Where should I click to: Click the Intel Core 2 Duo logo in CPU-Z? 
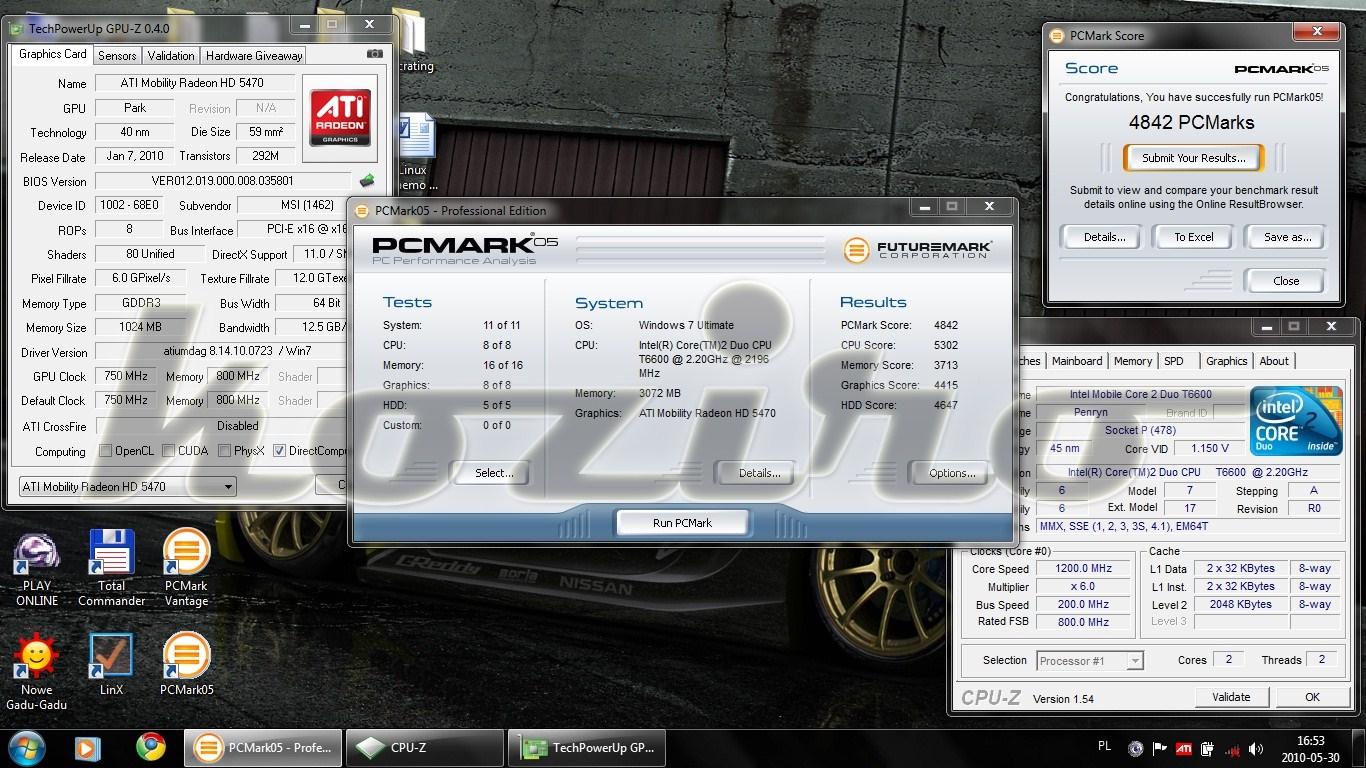(1295, 420)
